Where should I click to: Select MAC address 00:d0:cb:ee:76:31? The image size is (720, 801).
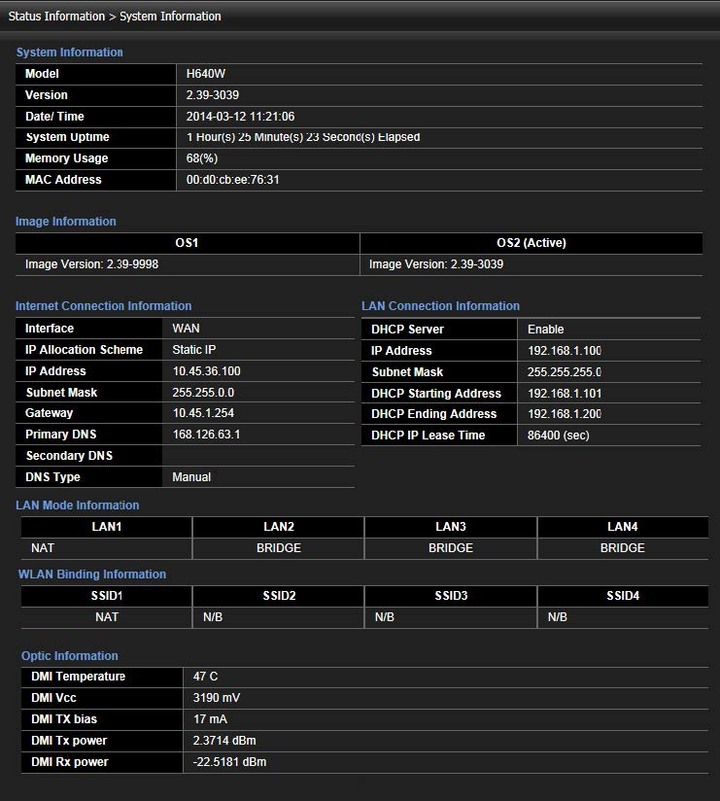point(233,180)
